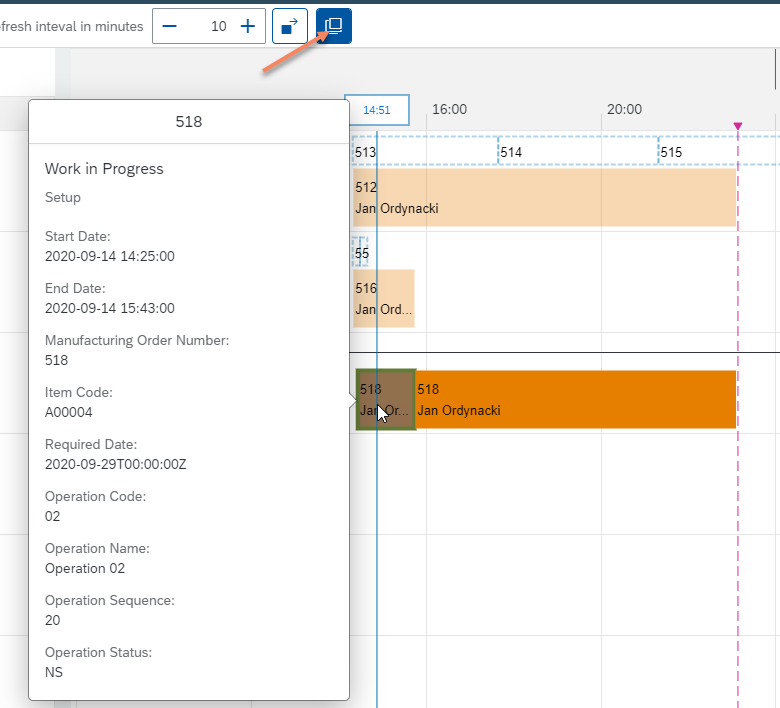Click the orange 518 Jan Ordynacki bar
This screenshot has width=780, height=708.
[576, 400]
